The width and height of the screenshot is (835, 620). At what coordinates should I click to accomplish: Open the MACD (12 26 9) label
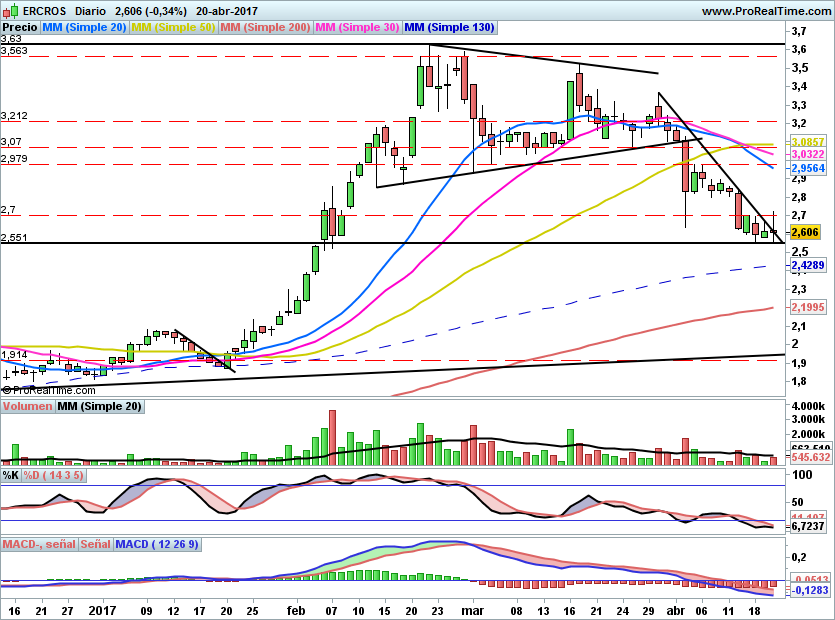click(157, 544)
